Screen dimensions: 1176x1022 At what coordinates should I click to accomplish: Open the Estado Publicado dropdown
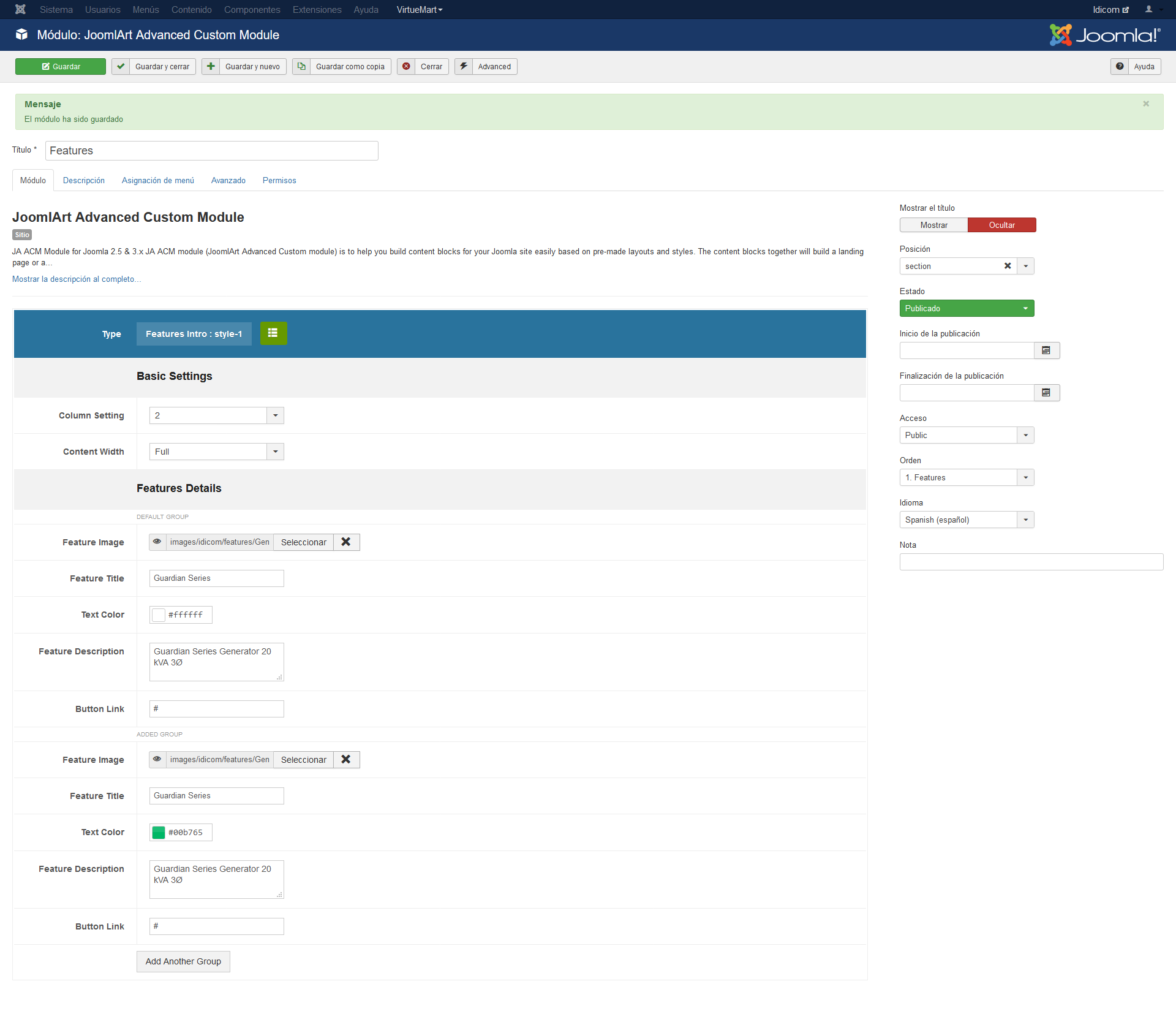click(967, 308)
